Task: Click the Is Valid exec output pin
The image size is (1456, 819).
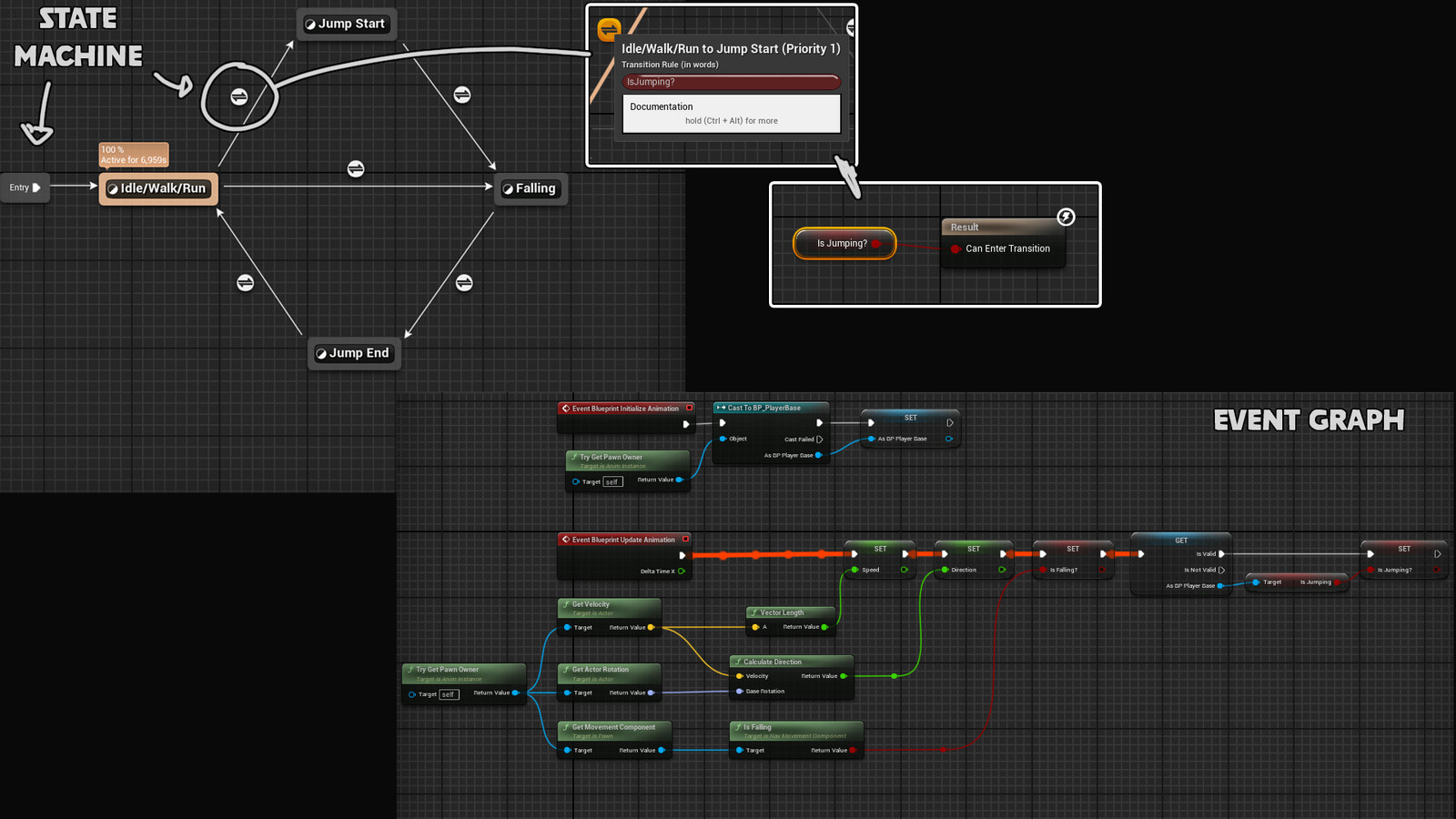Action: (x=1222, y=553)
